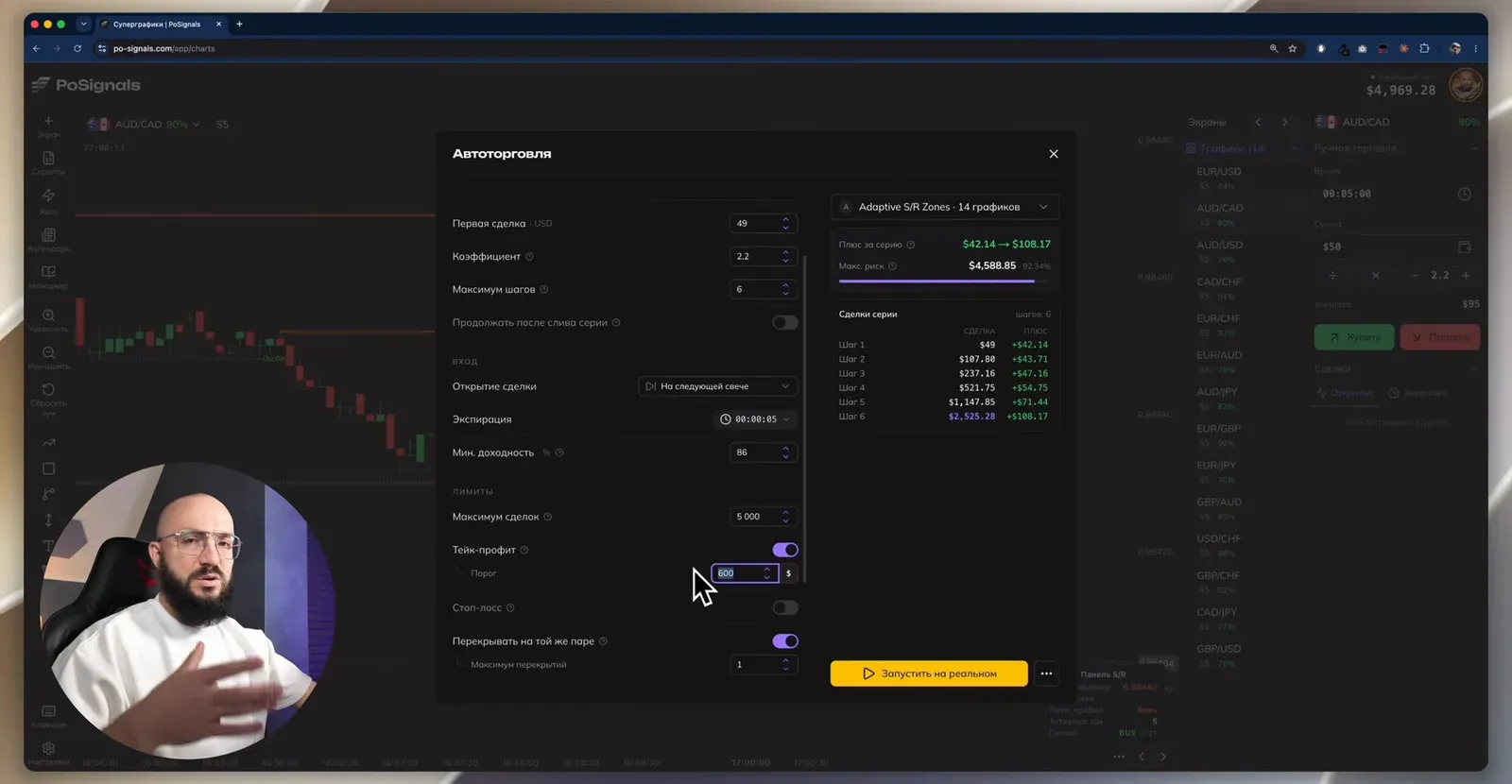The image size is (1512, 784).
Task: Click the Запустить на реальном button
Action: pos(929,673)
